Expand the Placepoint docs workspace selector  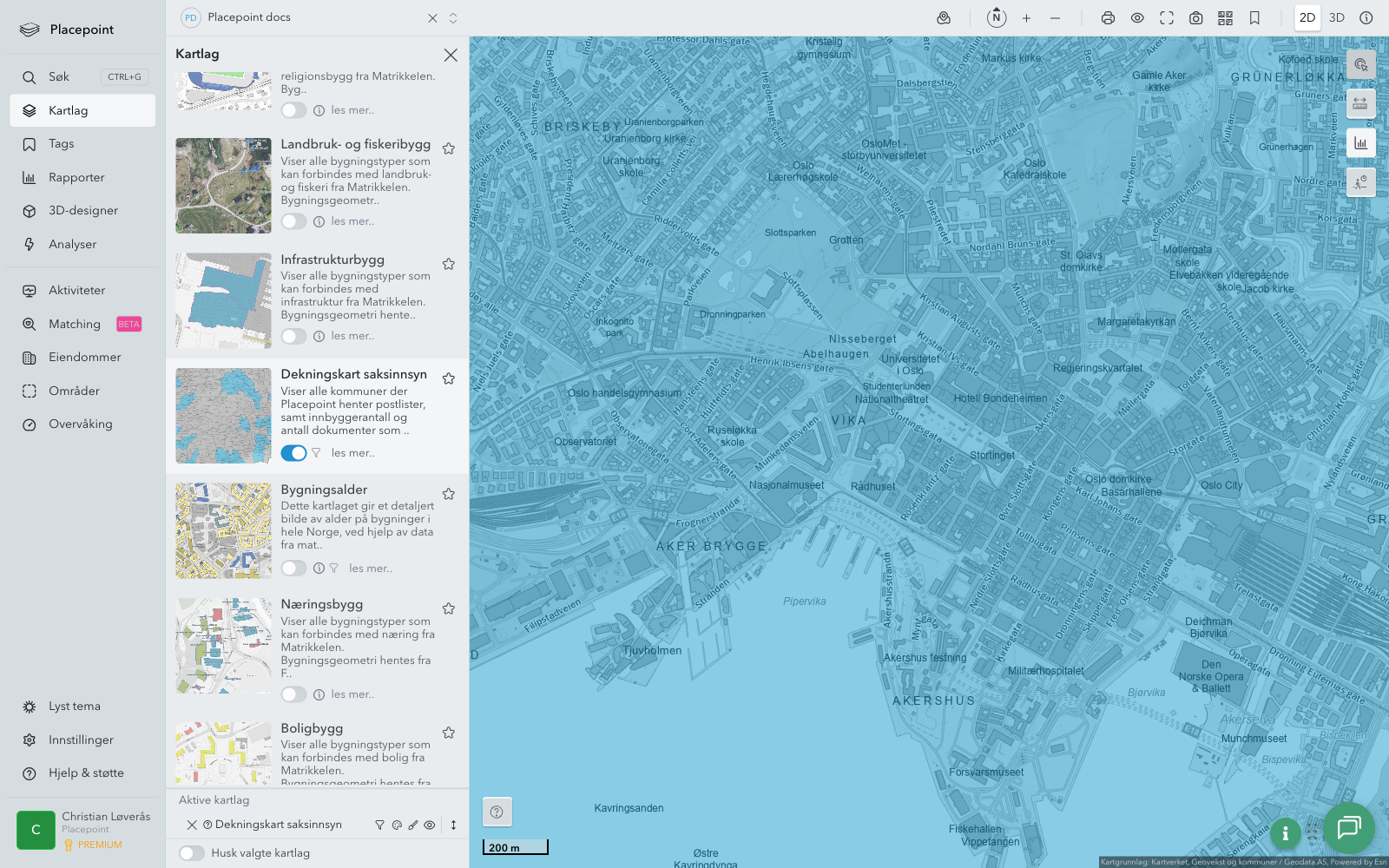(453, 18)
